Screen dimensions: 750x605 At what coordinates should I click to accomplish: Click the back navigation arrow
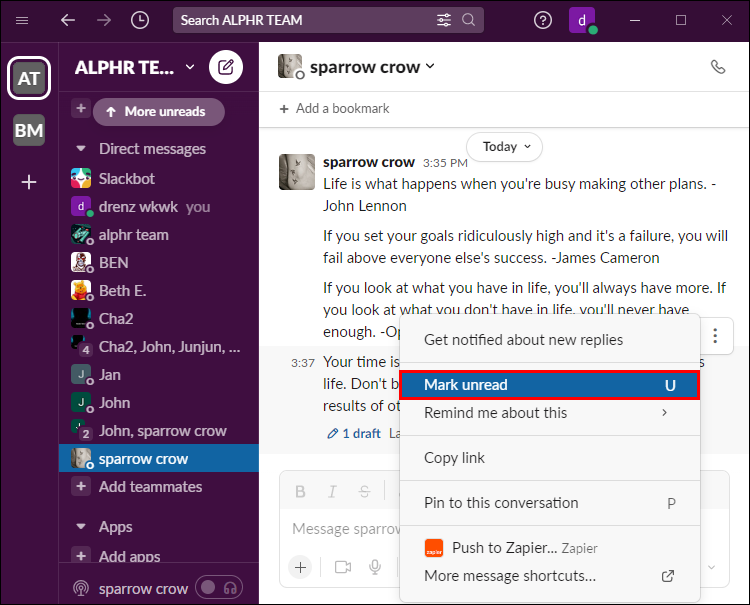(68, 20)
